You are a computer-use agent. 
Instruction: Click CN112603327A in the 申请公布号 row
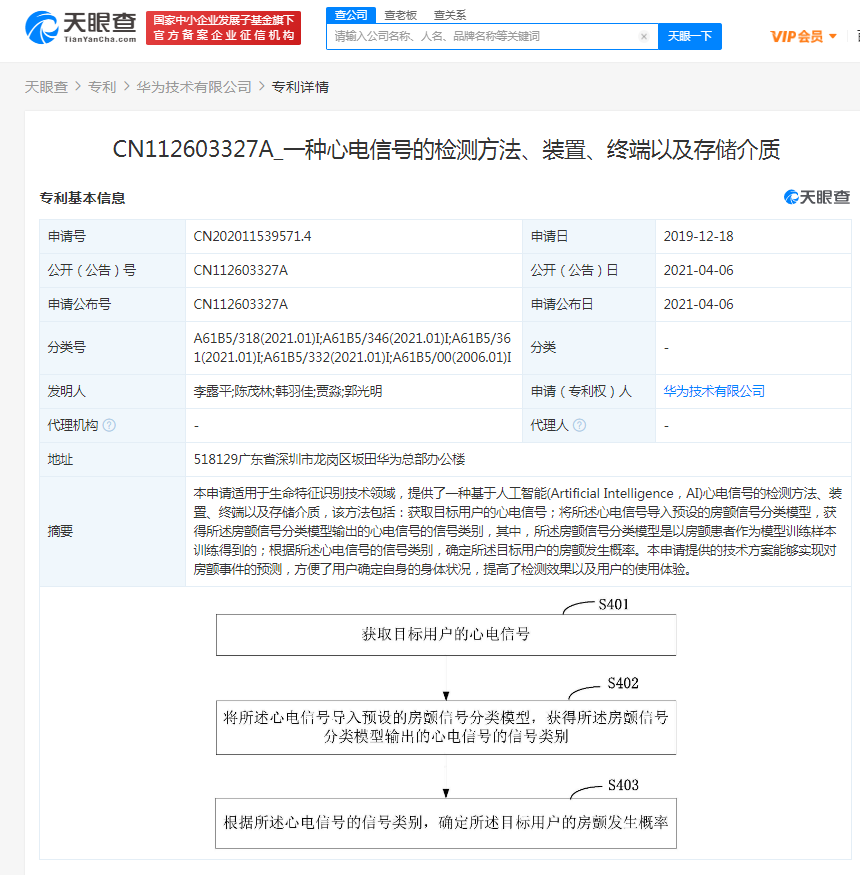(x=241, y=304)
